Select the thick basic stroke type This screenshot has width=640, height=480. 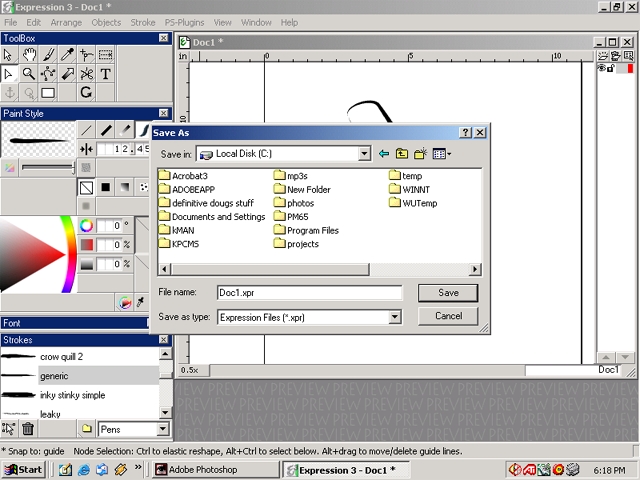(x=106, y=130)
